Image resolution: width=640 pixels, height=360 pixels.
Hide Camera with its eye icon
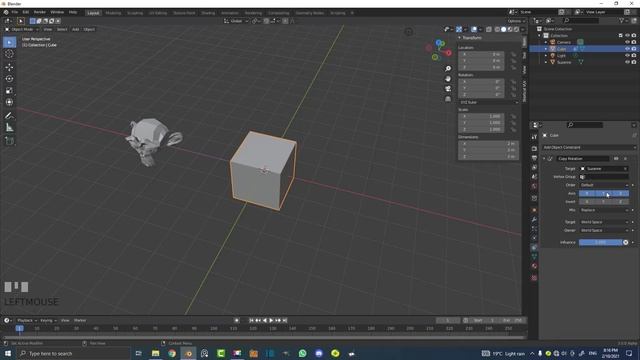[627, 42]
